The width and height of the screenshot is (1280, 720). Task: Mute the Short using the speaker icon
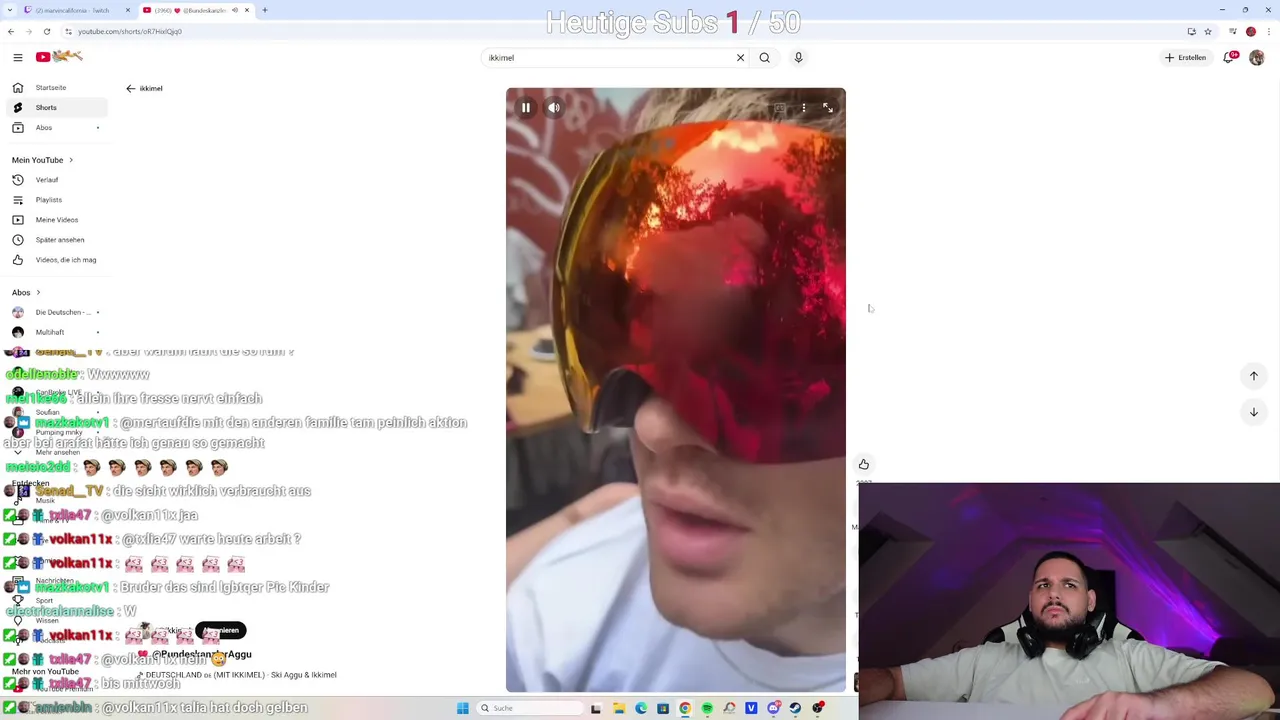[554, 108]
